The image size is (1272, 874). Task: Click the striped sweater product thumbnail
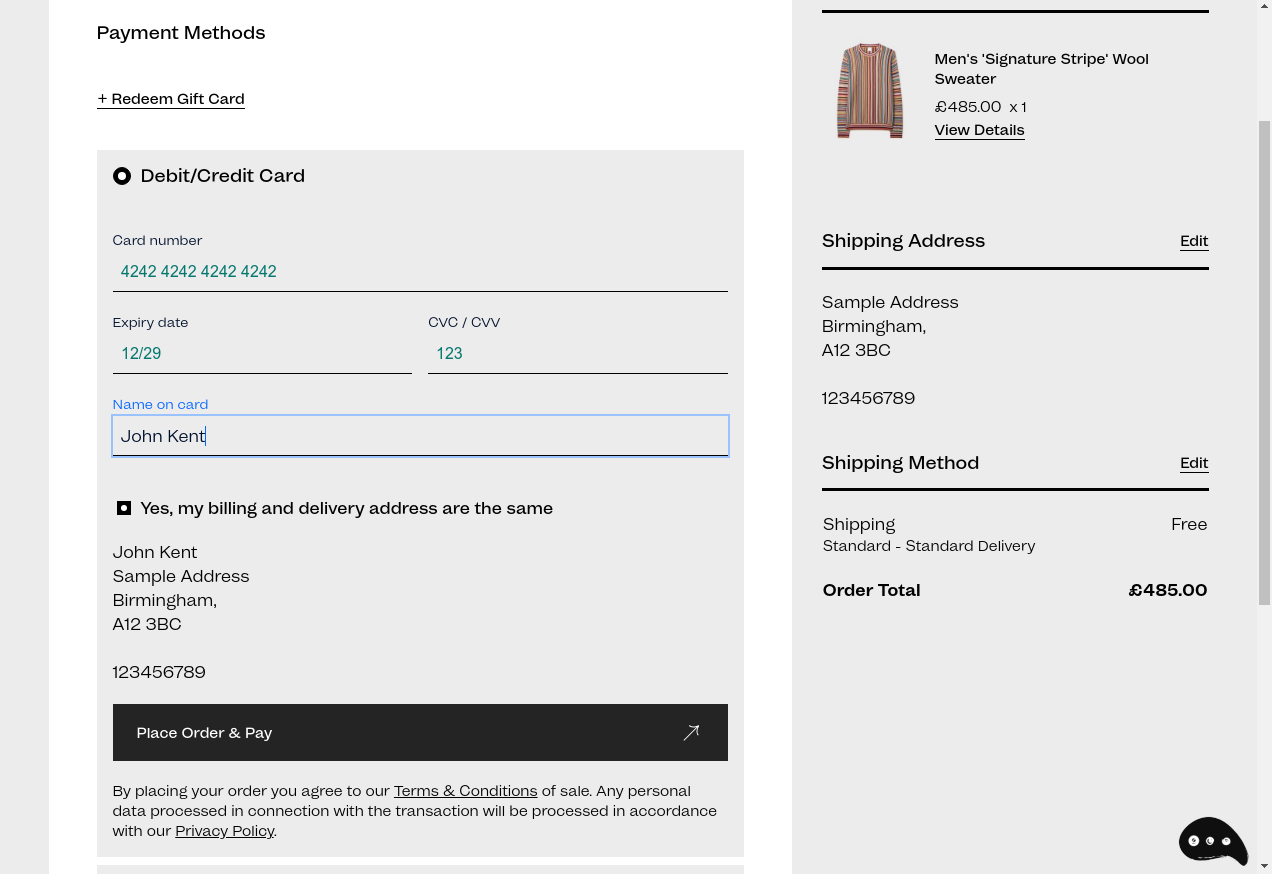pos(870,91)
